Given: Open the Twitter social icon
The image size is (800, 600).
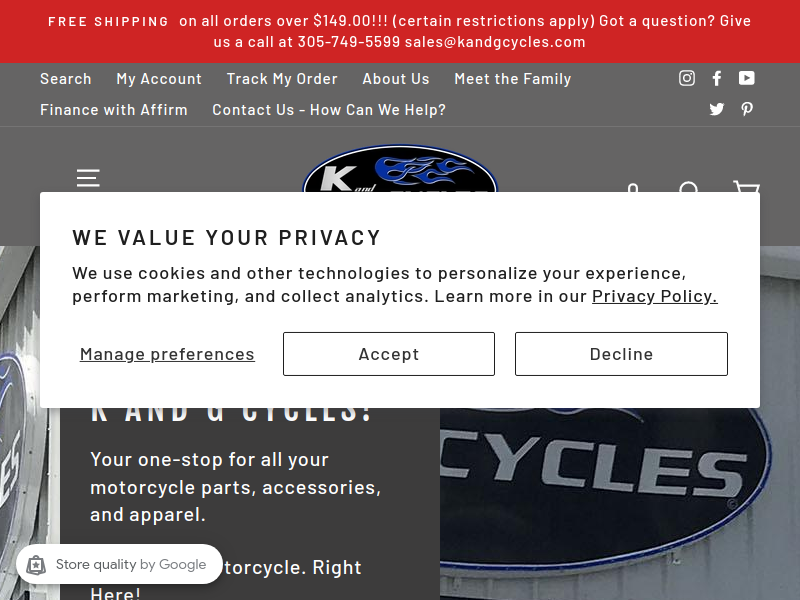Looking at the screenshot, I should (717, 109).
